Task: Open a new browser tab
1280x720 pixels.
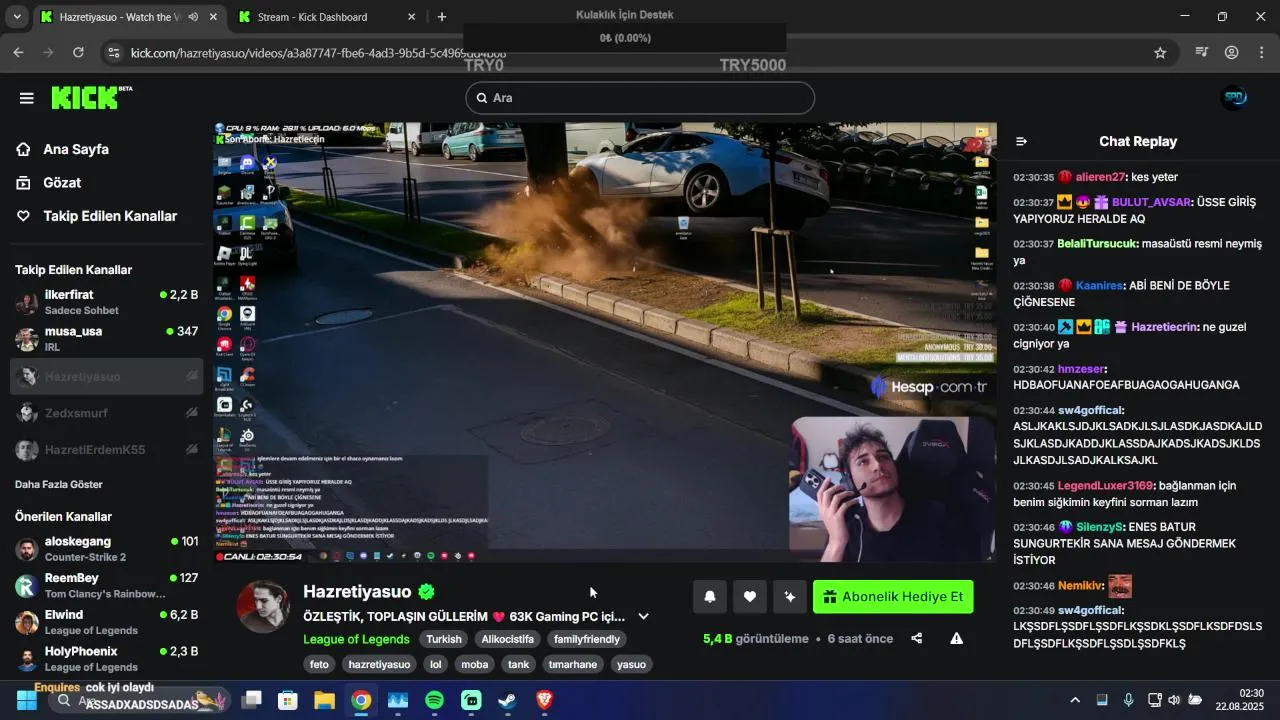Action: coord(442,17)
